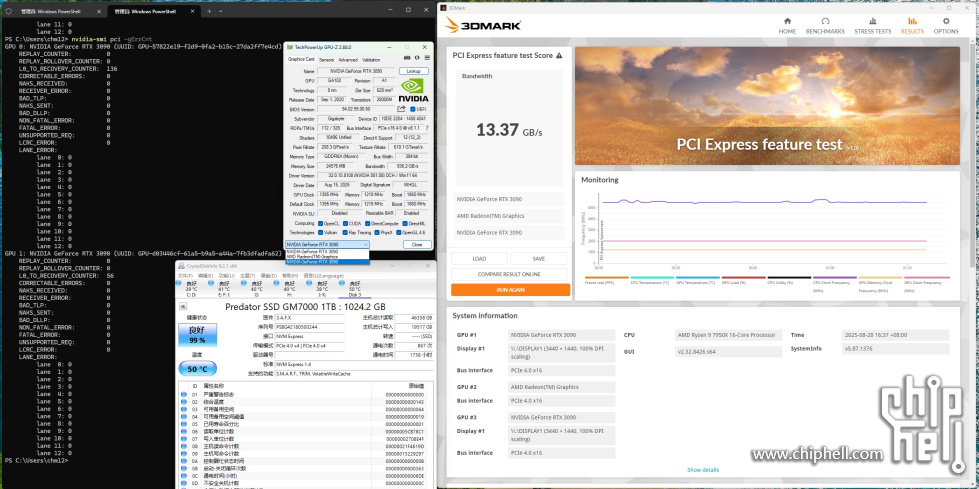The width and height of the screenshot is (979, 489).
Task: Toggle DirectML checkbox in GPU-Z
Action: pos(405,224)
